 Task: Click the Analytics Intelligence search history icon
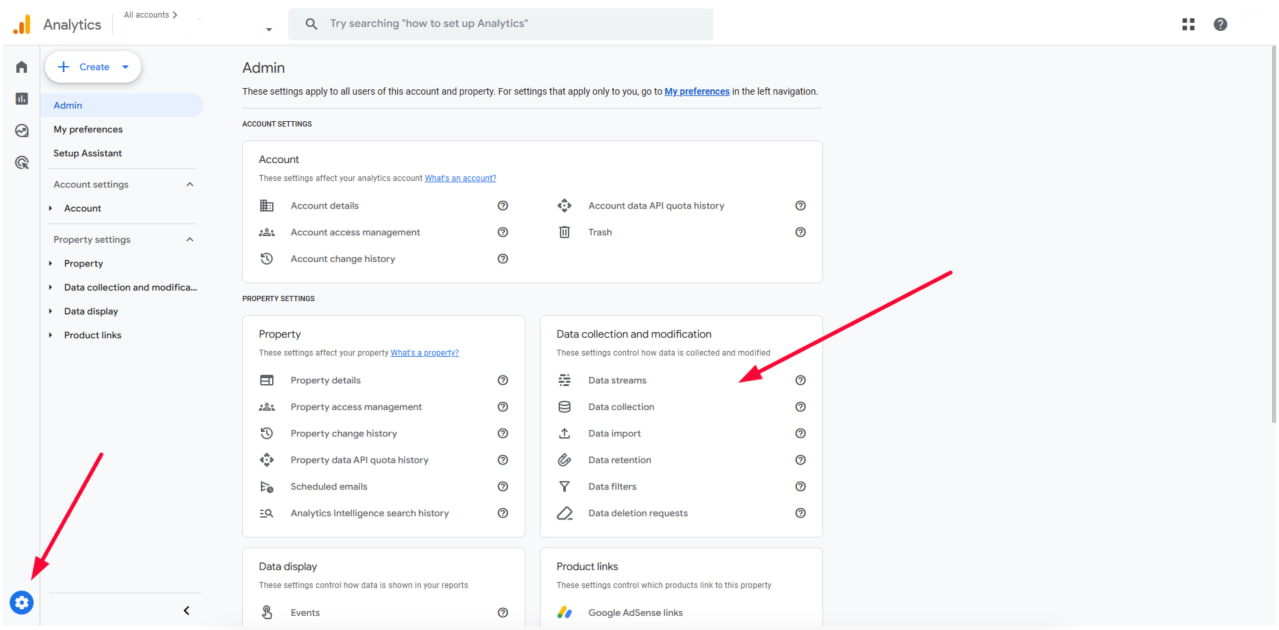coord(266,513)
